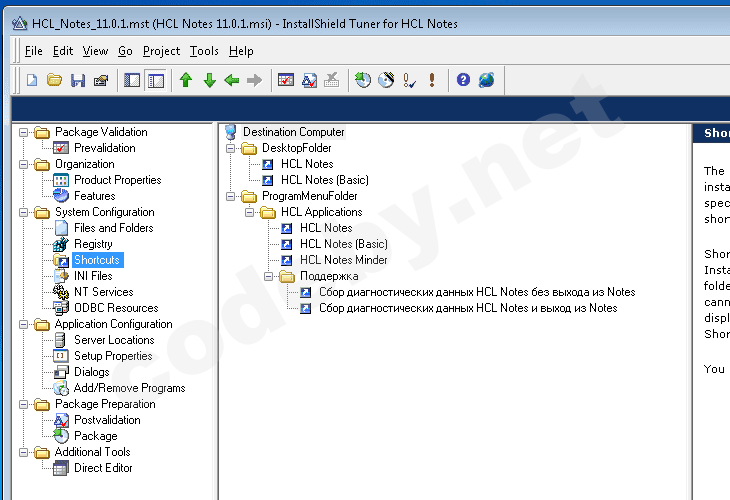Click the Save floppy disk icon
The width and height of the screenshot is (730, 500).
78,80
